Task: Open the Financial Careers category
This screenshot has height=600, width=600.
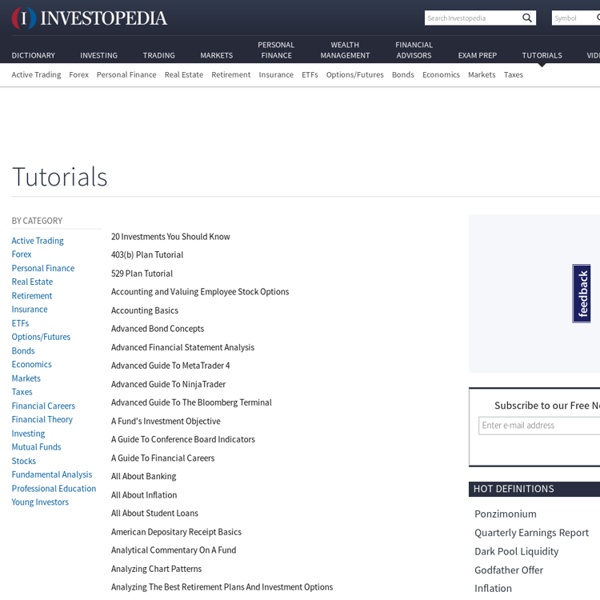Action: coord(43,406)
